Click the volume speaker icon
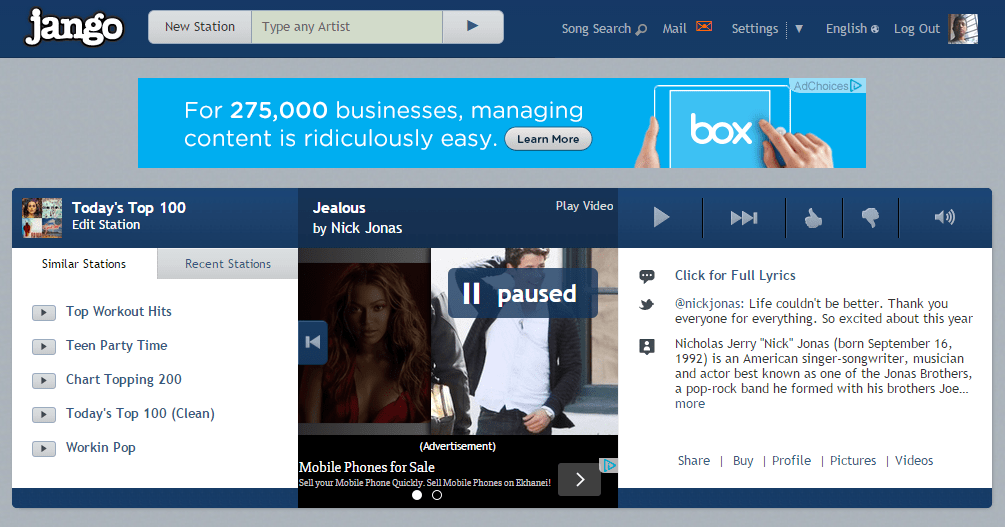This screenshot has height=527, width=1005. pos(944,218)
